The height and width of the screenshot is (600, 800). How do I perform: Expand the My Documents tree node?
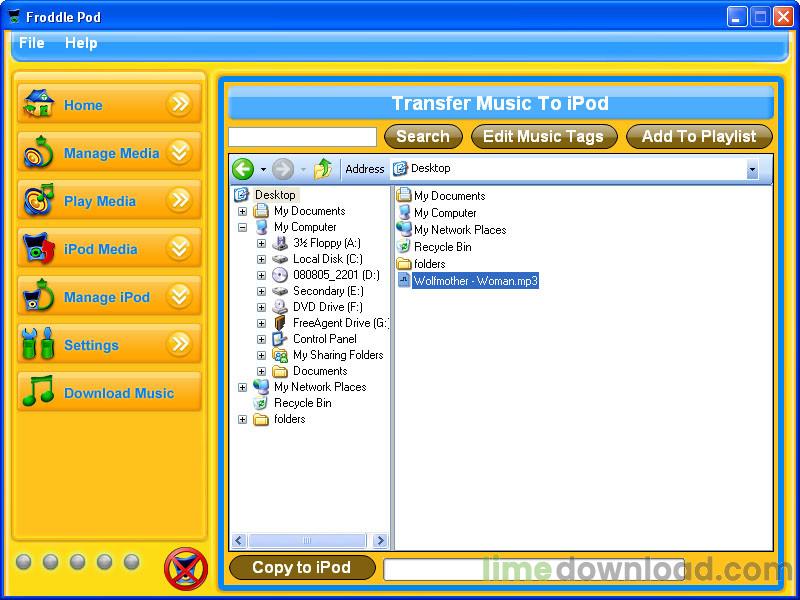point(242,211)
